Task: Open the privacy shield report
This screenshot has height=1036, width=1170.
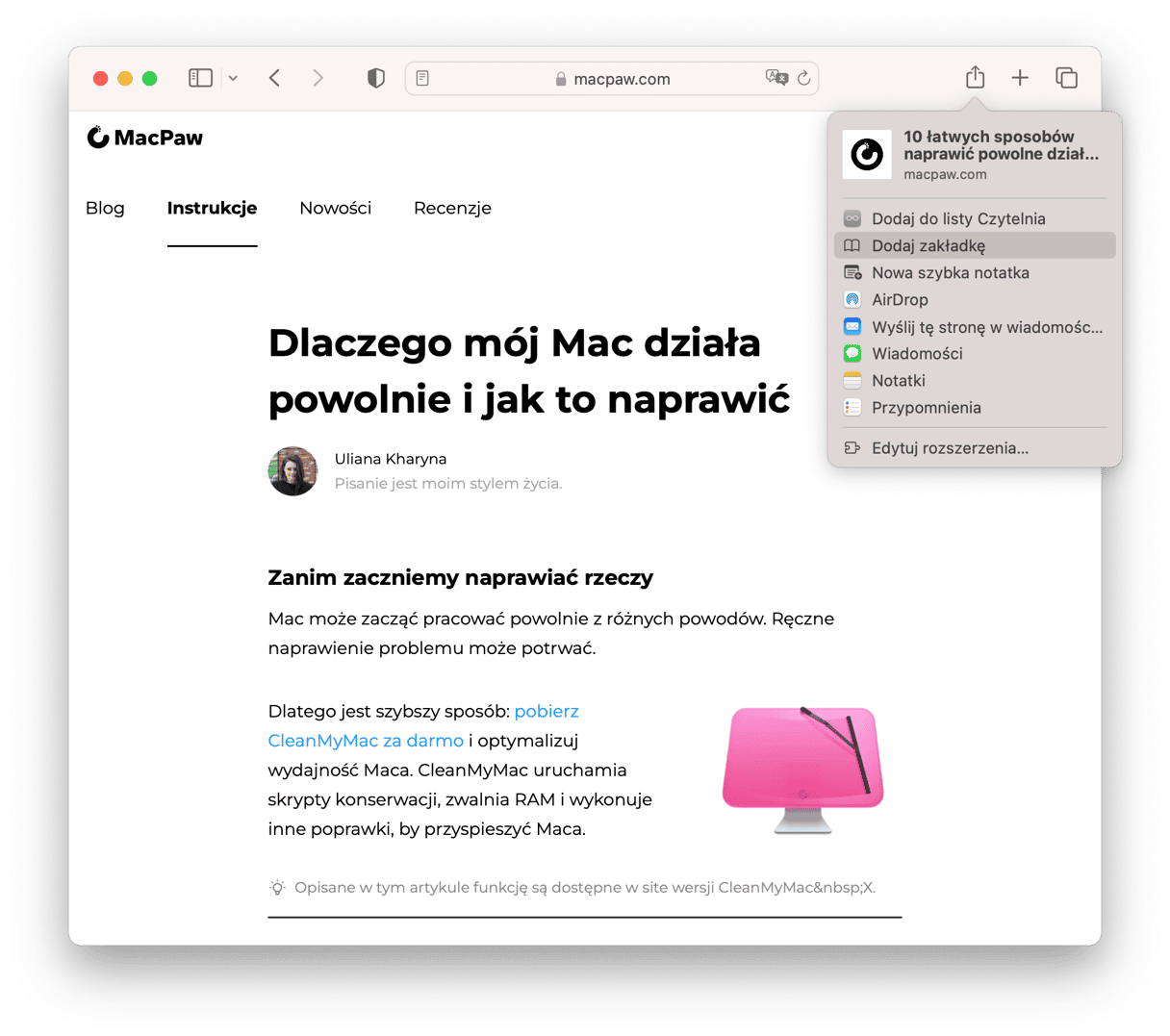Action: [376, 78]
